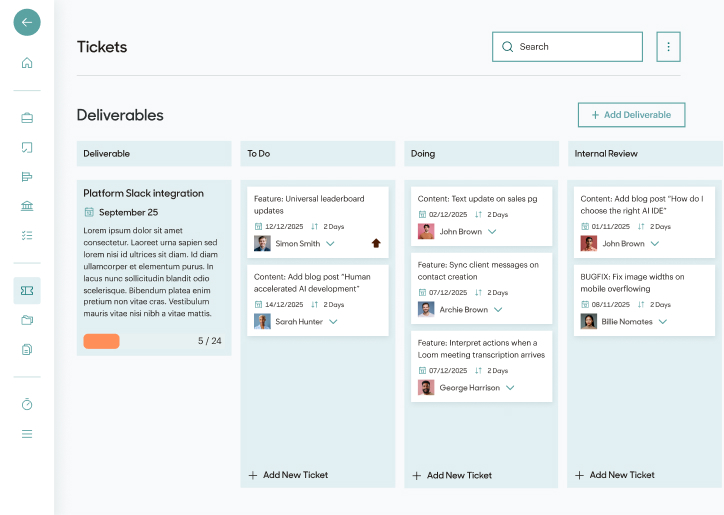Screen dimensions: 724x515
Task: Click Billie Nomates' avatar photo
Action: [589, 321]
